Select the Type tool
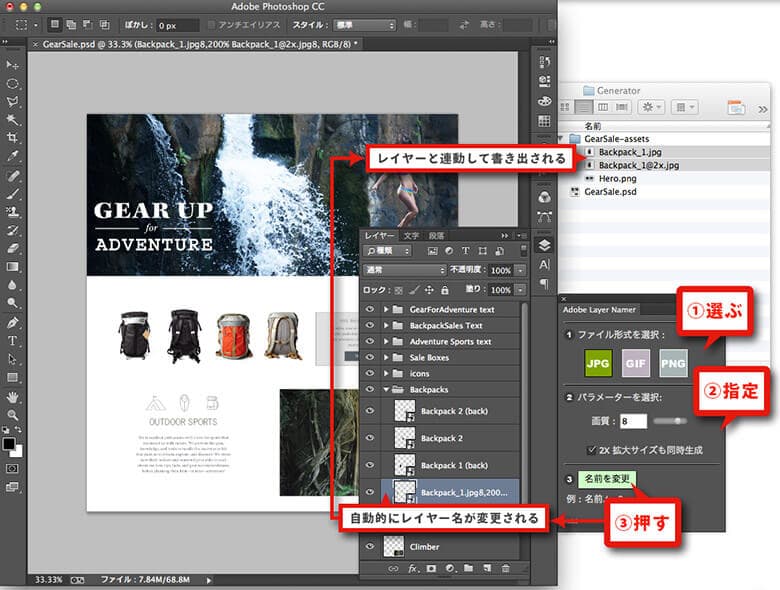 point(12,341)
